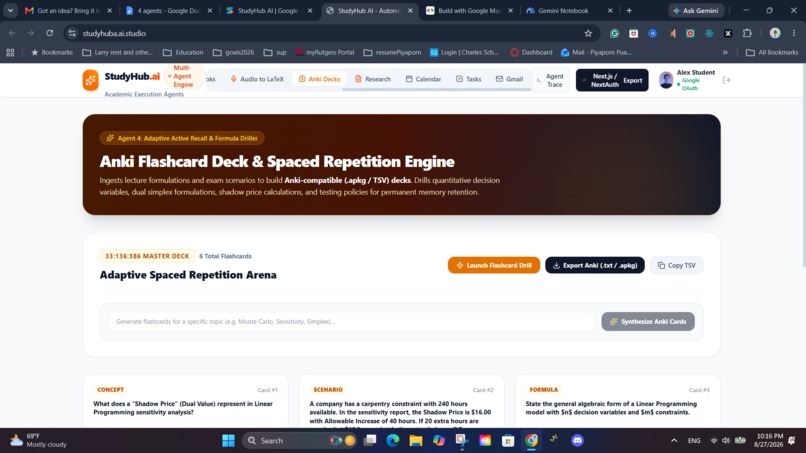806x453 pixels.
Task: Open the Windows Start menu
Action: tap(228, 441)
